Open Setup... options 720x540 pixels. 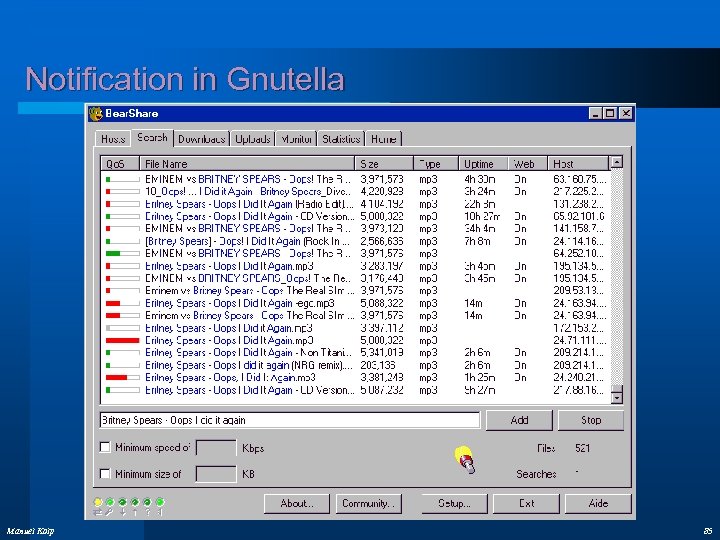point(454,504)
